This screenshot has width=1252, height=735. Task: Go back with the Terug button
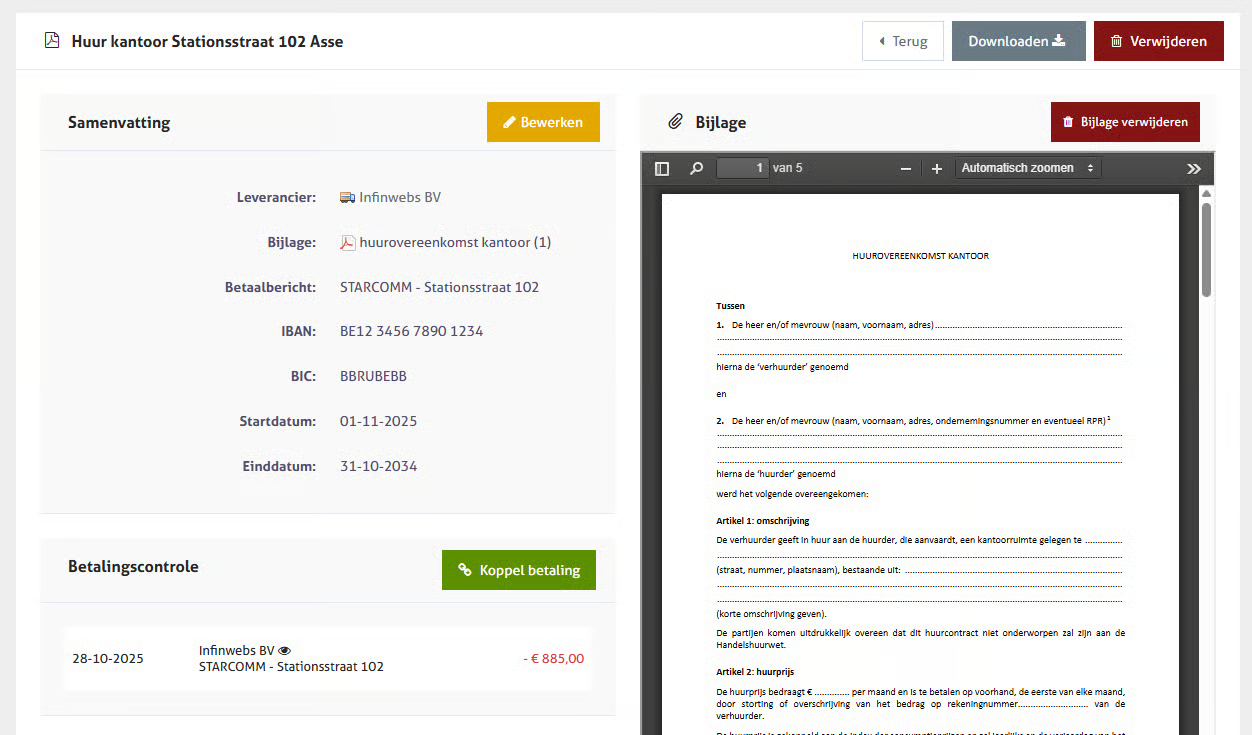[902, 41]
